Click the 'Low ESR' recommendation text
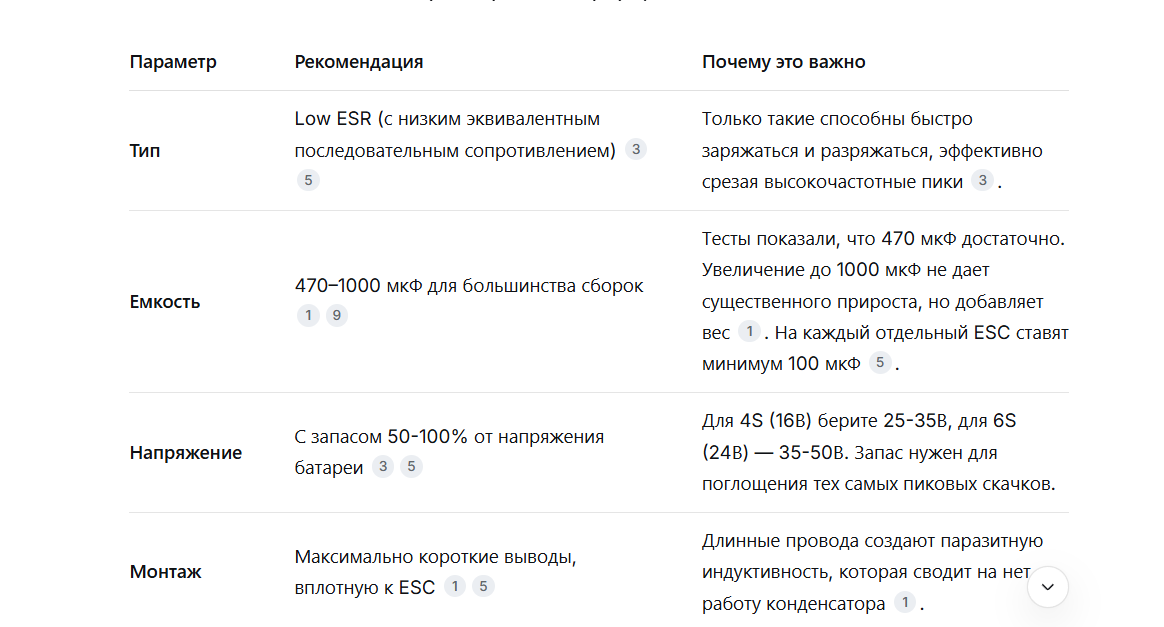Image resolution: width=1164 pixels, height=627 pixels. coord(333,119)
